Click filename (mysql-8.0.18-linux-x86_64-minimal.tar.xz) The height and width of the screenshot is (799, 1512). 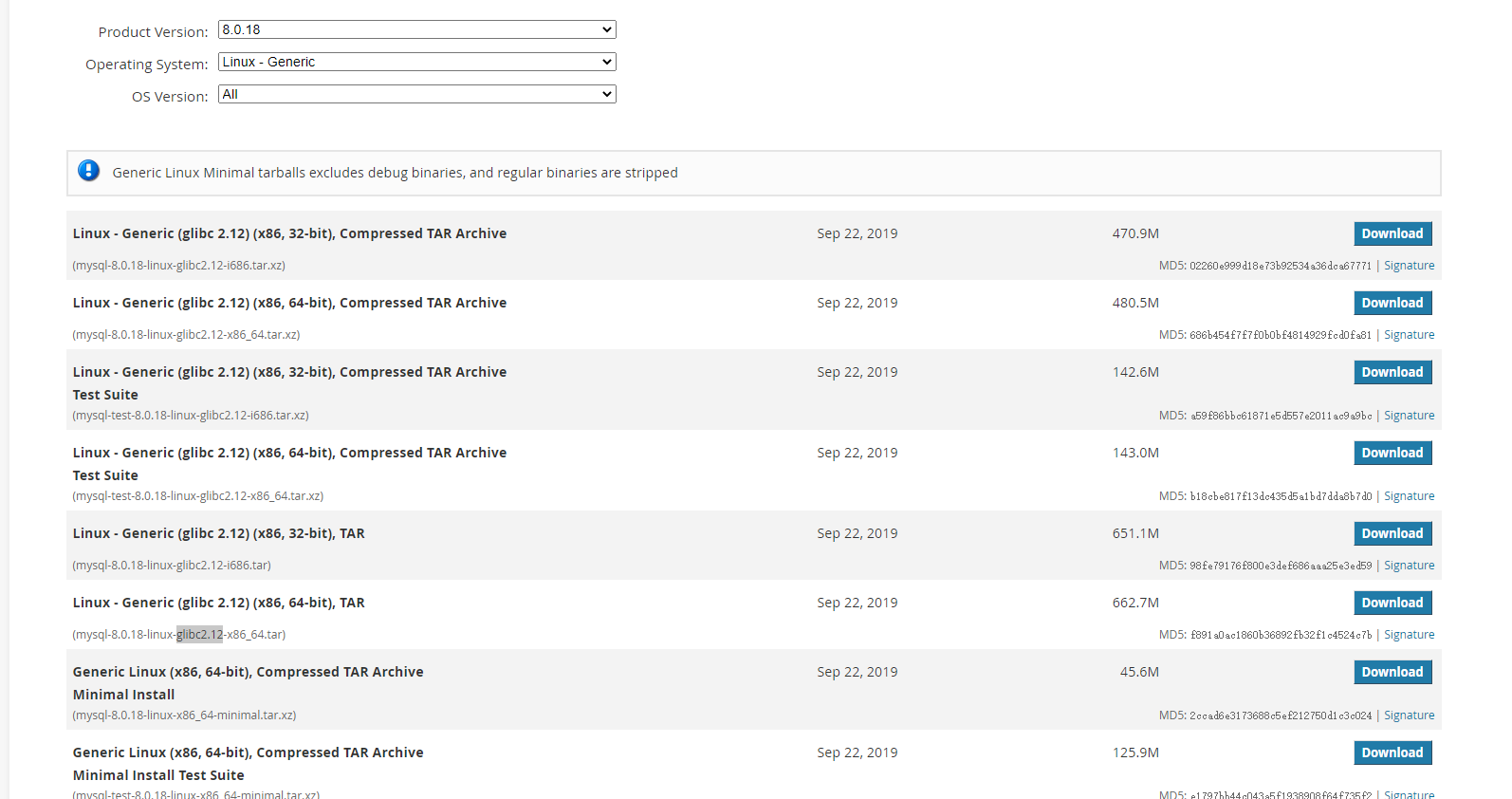click(x=184, y=715)
